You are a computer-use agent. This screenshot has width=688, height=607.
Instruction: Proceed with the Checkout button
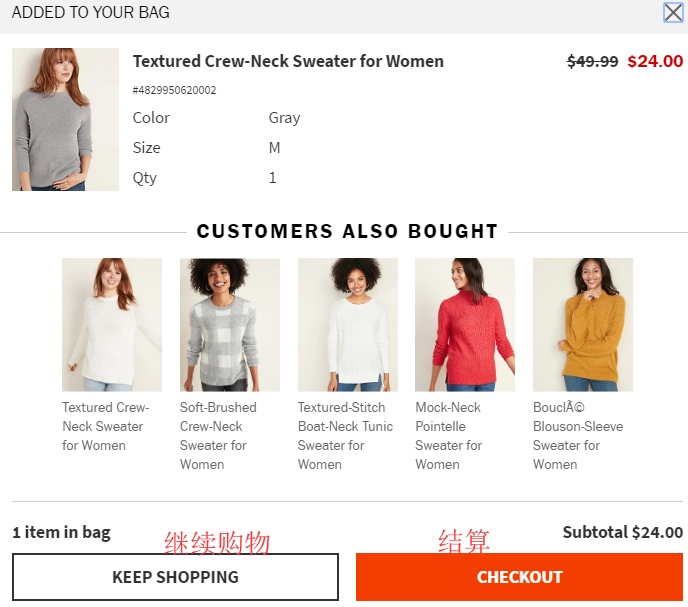519,577
